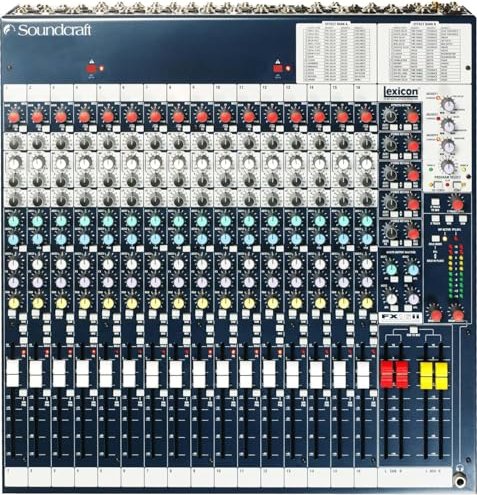Turn white aux 3 output master knob
This screenshot has width=477, height=495.
click(x=391, y=298)
